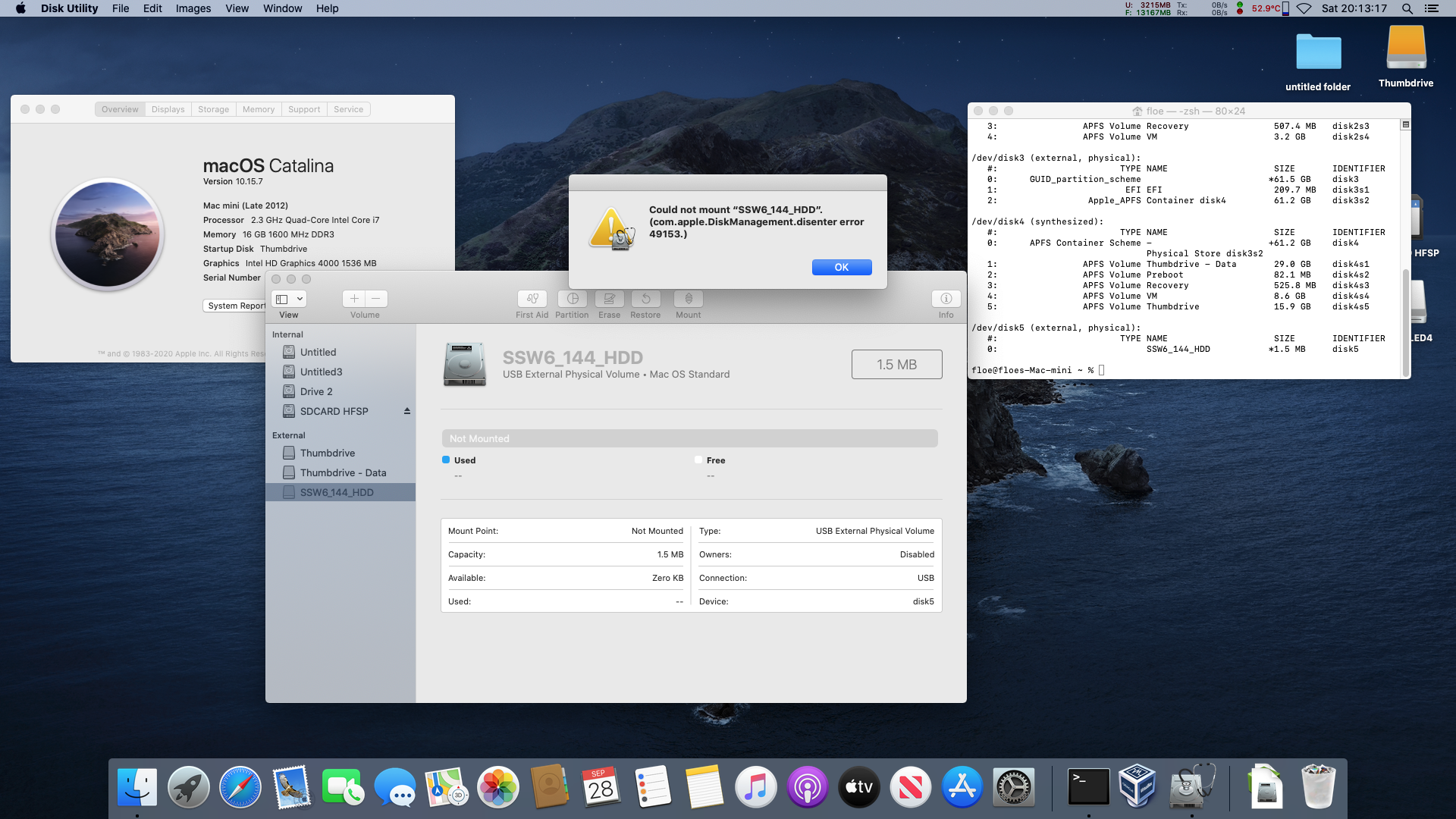
Task: Switch to the Service tab
Action: (349, 109)
